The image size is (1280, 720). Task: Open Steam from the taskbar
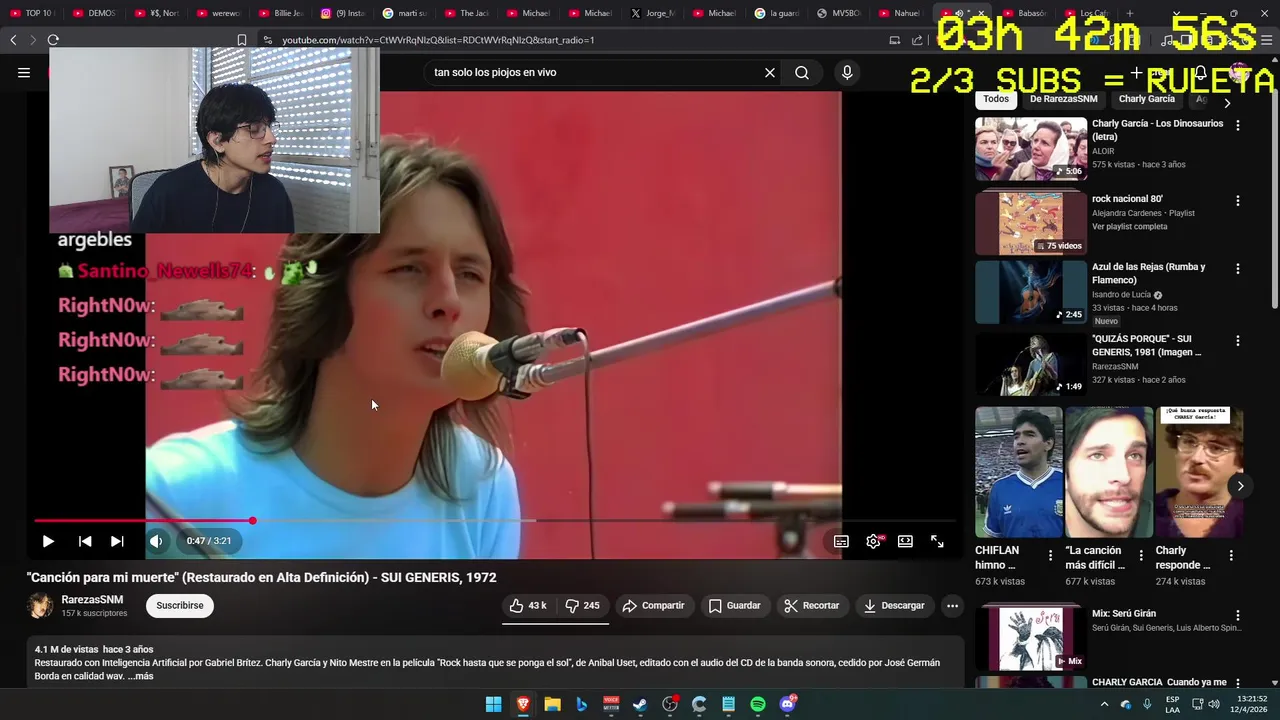pyautogui.click(x=640, y=705)
